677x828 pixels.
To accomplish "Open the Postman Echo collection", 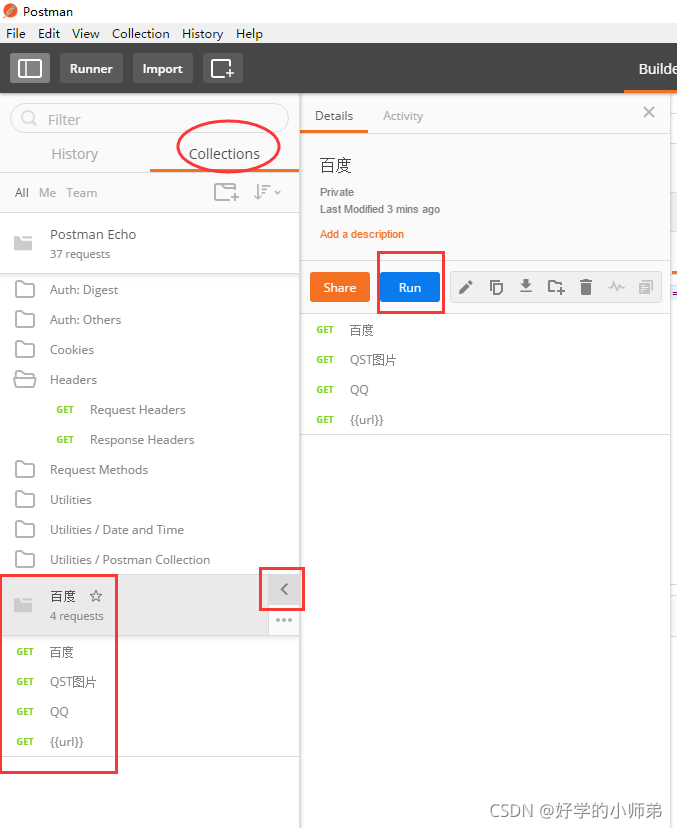I will click(x=149, y=243).
